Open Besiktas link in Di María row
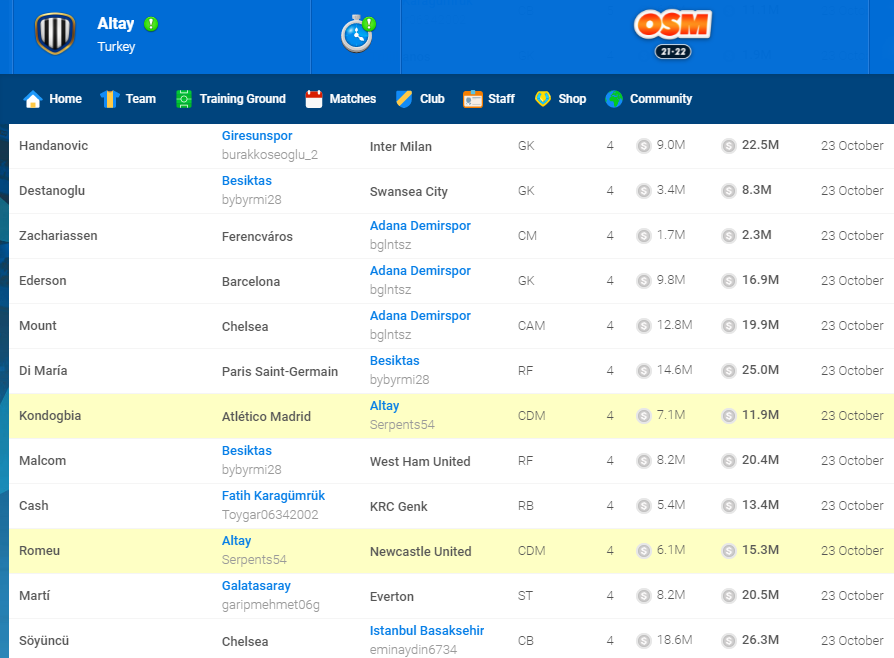Viewport: 894px width, 658px height. [395, 361]
